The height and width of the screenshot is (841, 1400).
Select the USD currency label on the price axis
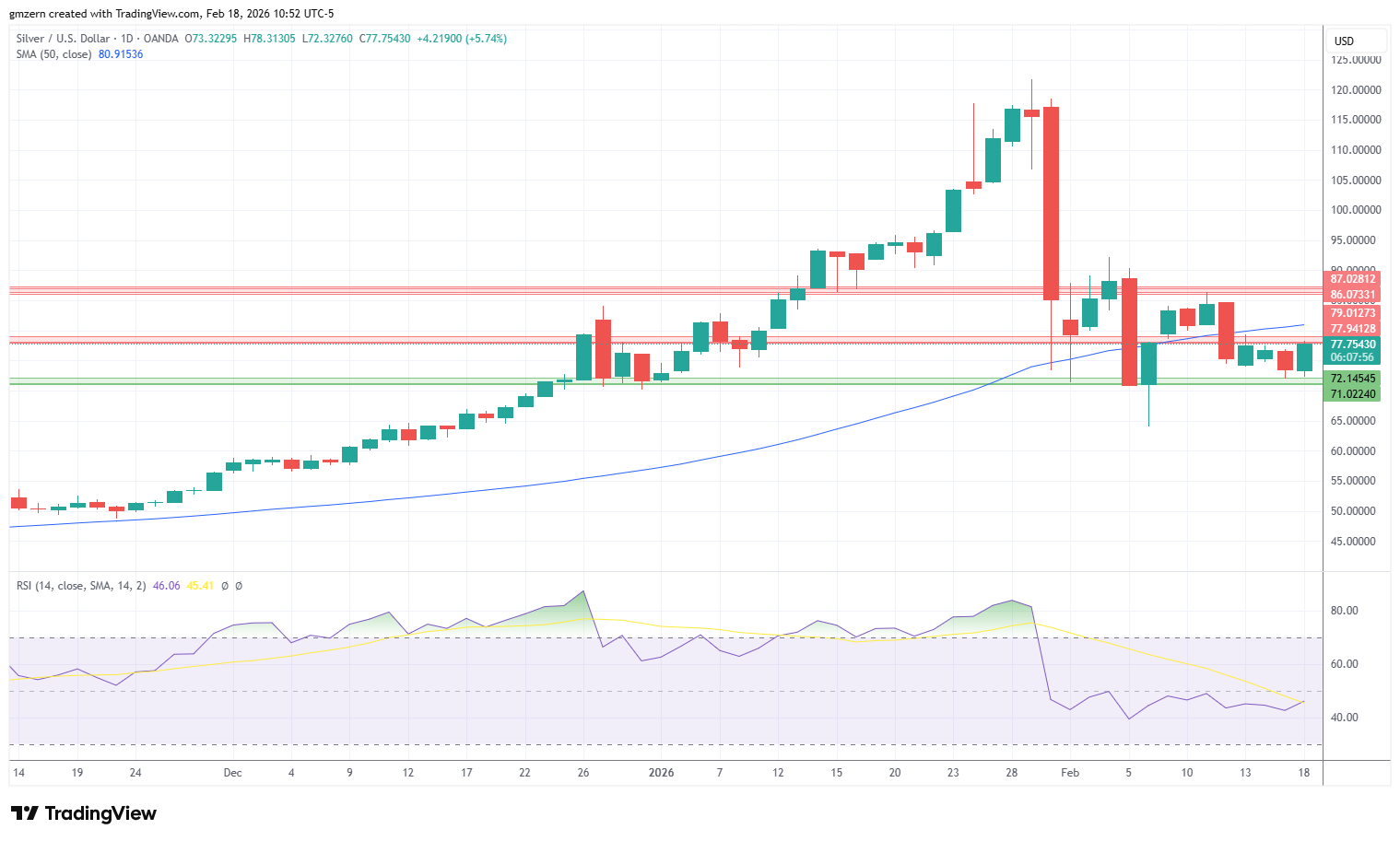point(1344,41)
